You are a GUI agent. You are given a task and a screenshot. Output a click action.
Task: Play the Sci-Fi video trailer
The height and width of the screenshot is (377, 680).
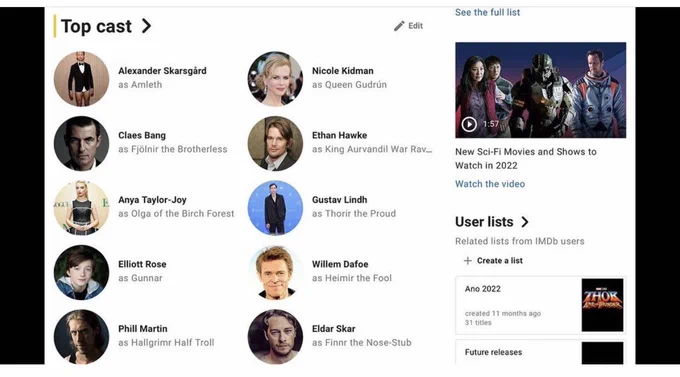pyautogui.click(x=469, y=124)
